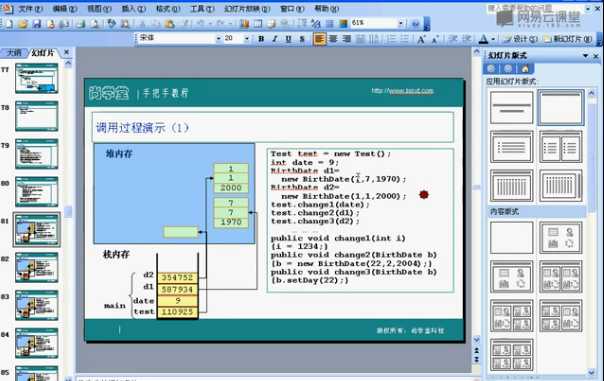This screenshot has width=604, height=381.
Task: Click Decrease Font Size icon
Action: 435,39
